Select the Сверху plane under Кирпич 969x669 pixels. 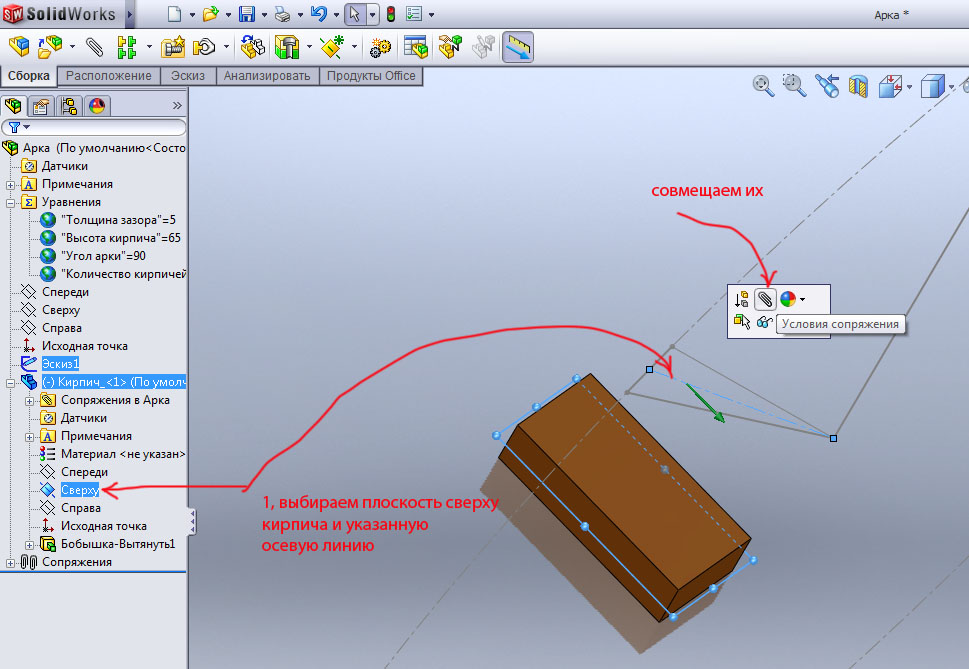[79, 490]
